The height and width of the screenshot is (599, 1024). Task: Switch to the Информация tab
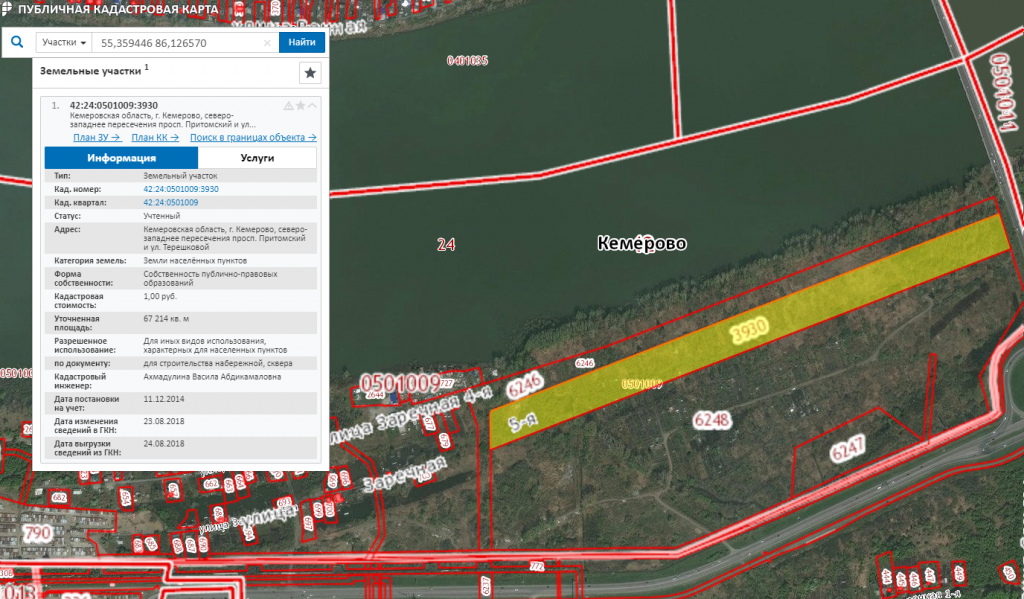121,158
